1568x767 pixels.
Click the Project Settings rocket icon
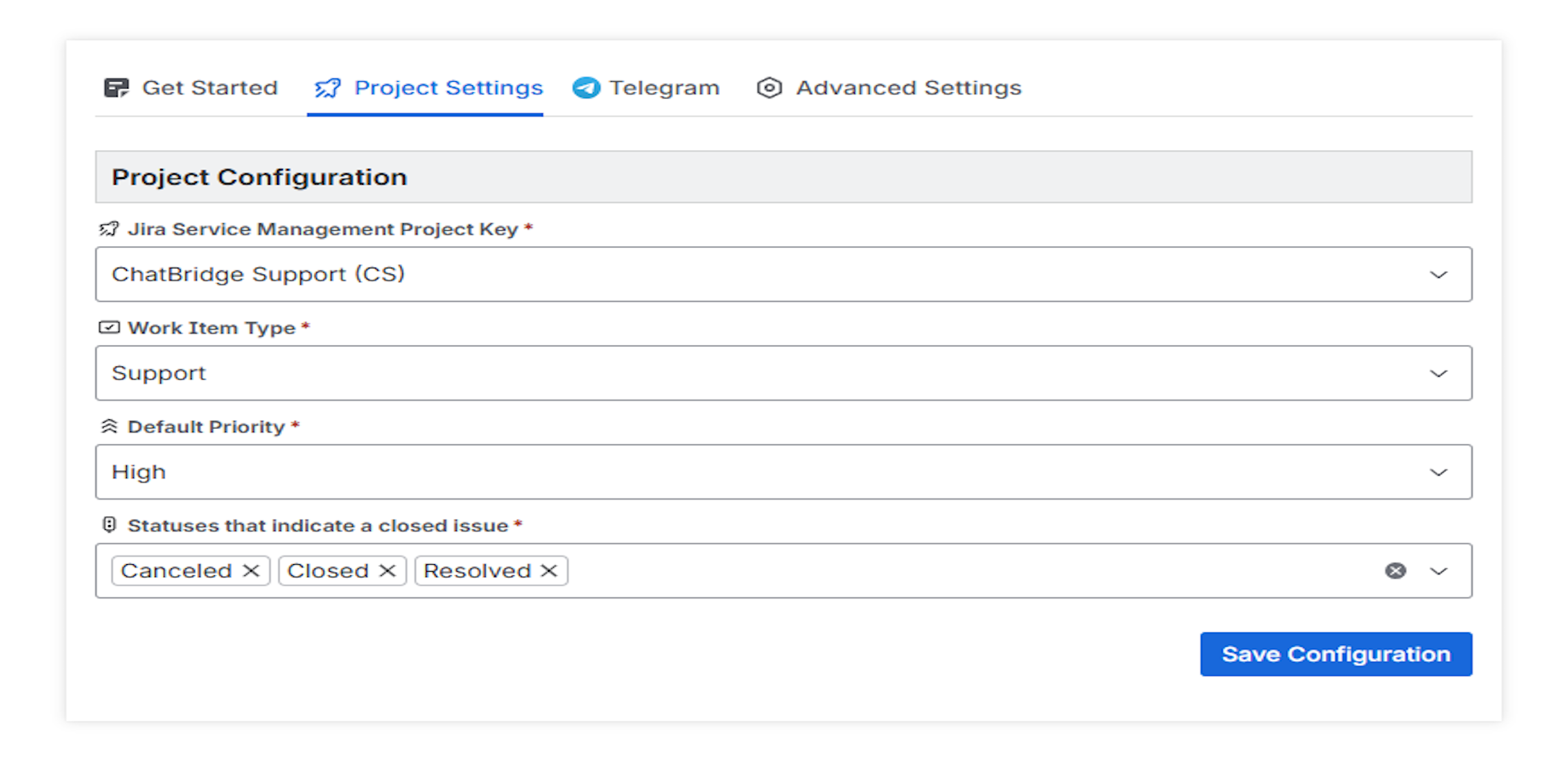point(327,88)
